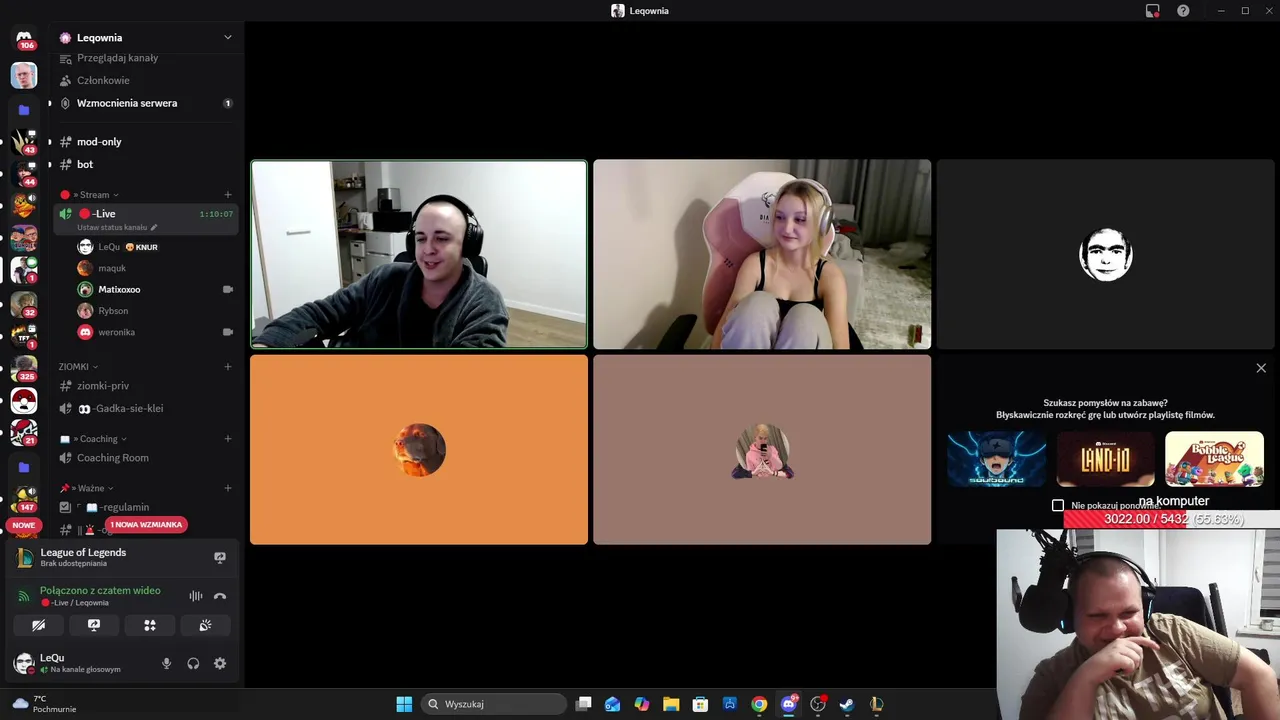Open the weather widget 7°C

pyautogui.click(x=44, y=704)
